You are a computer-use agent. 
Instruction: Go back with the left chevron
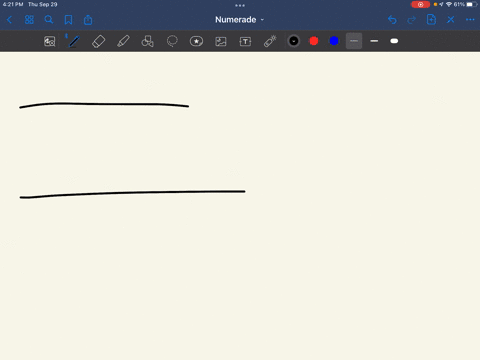[x=9, y=20]
